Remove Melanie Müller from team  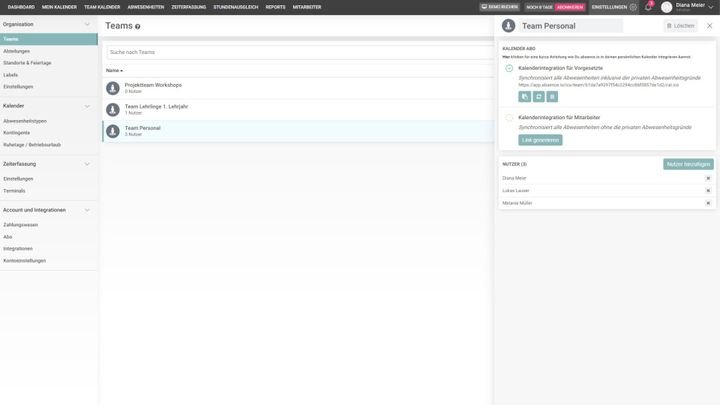point(708,203)
